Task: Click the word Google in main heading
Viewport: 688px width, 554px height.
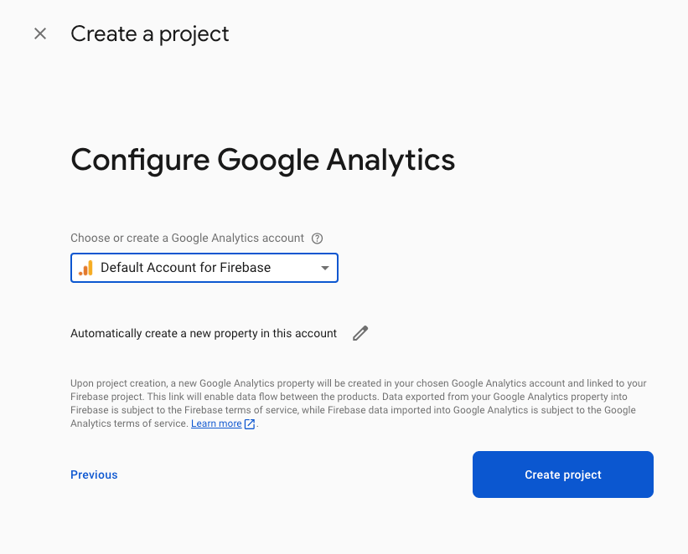Action: pos(268,161)
